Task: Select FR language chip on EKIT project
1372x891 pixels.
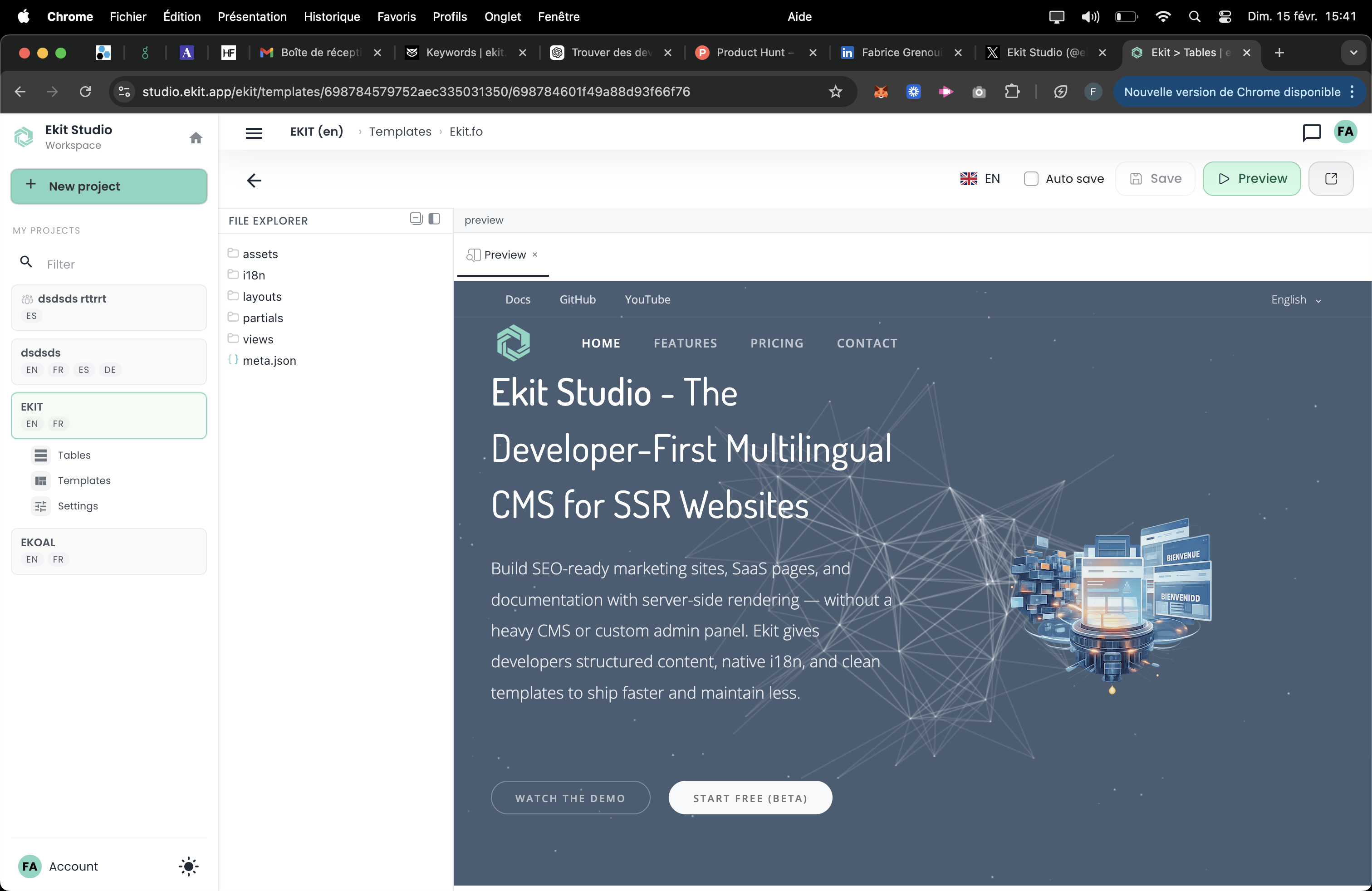Action: tap(58, 424)
